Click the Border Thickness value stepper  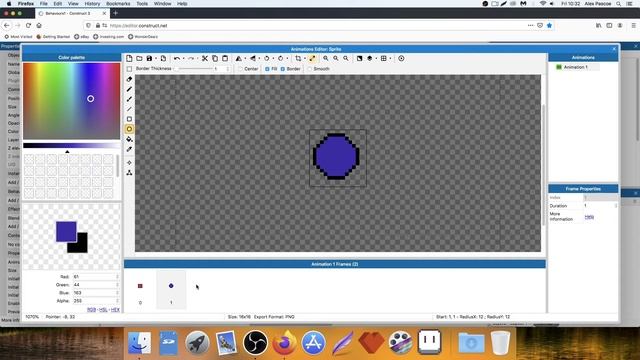(228, 69)
